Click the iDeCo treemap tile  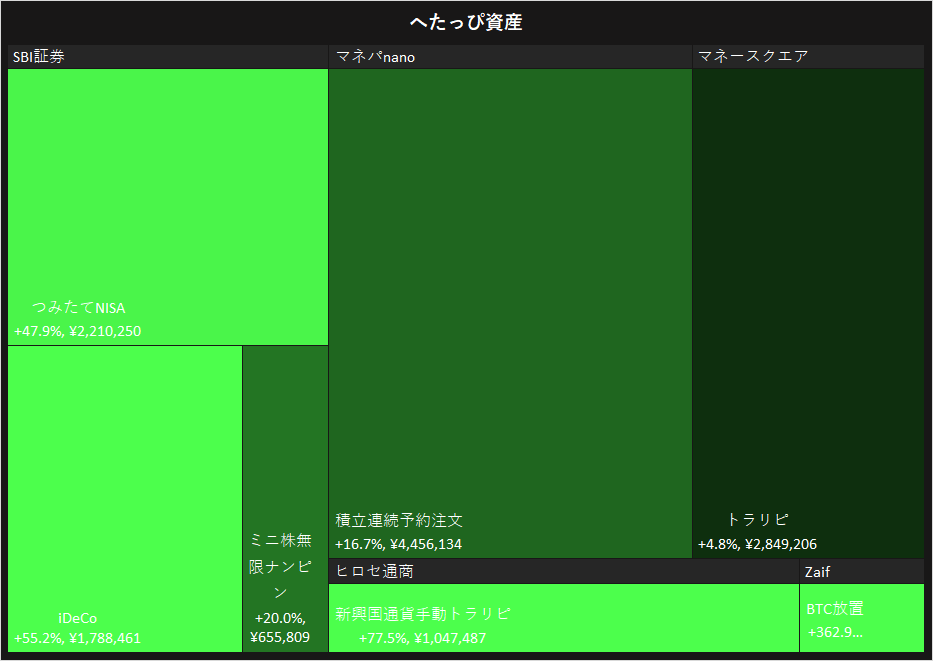[125, 499]
